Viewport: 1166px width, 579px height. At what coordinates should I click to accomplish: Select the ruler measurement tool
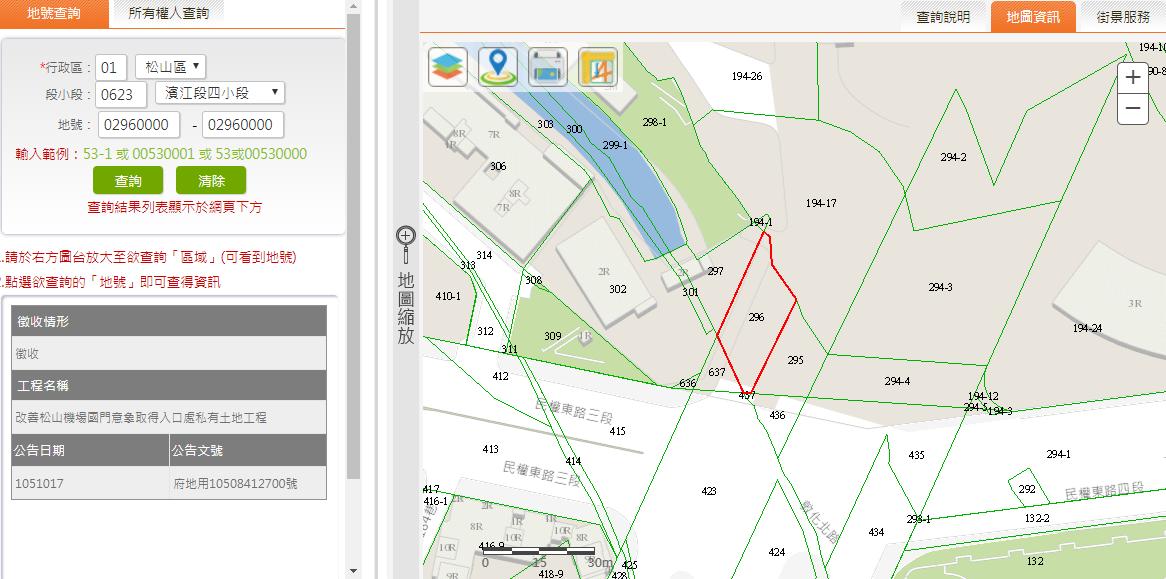click(x=598, y=67)
